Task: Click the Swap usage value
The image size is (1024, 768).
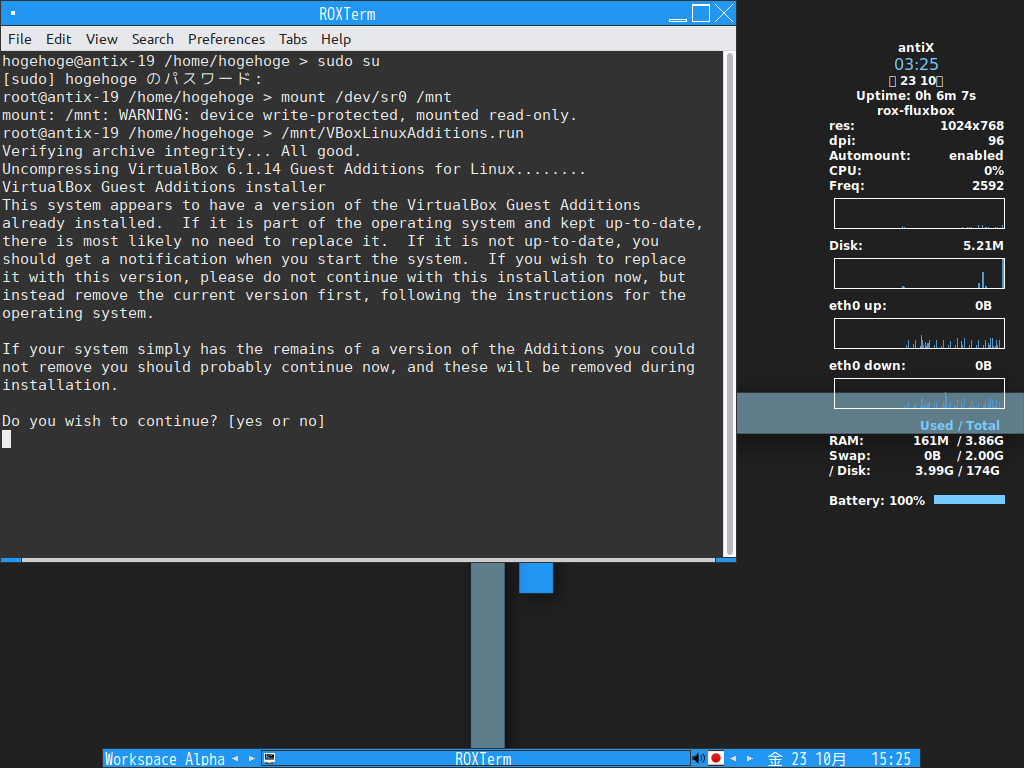Action: point(963,456)
